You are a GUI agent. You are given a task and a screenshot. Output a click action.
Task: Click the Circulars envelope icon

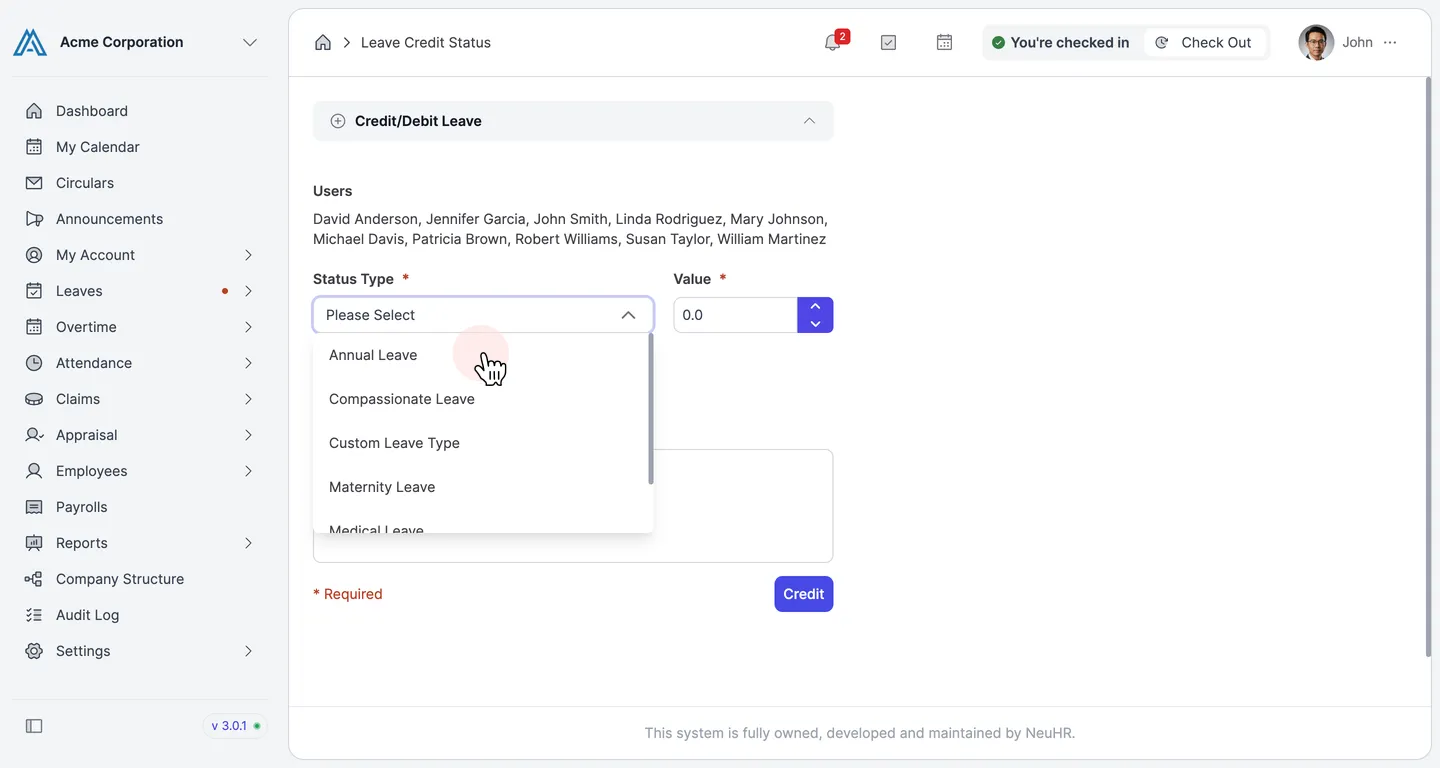(x=34, y=183)
